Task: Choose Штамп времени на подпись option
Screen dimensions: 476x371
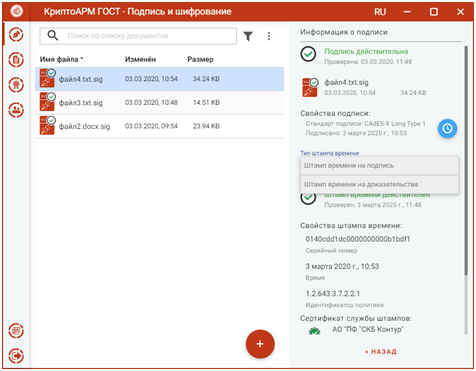Action: click(379, 166)
